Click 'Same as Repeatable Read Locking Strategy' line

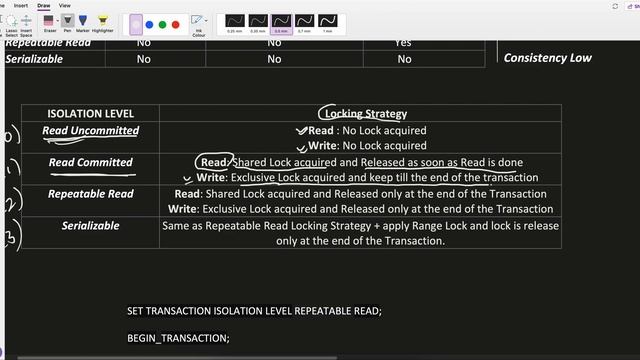click(360, 226)
